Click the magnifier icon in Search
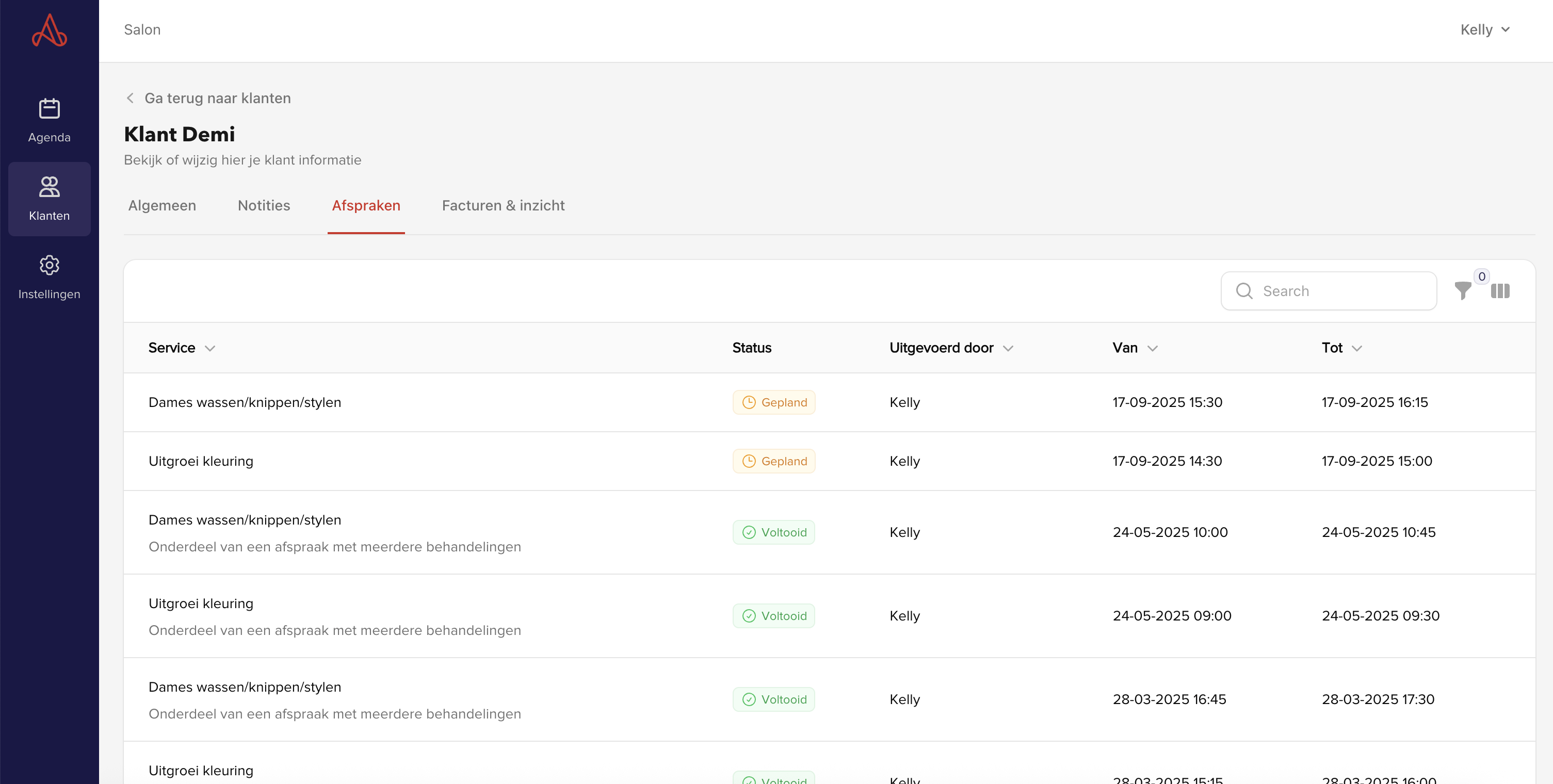This screenshot has height=784, width=1553. (x=1244, y=291)
